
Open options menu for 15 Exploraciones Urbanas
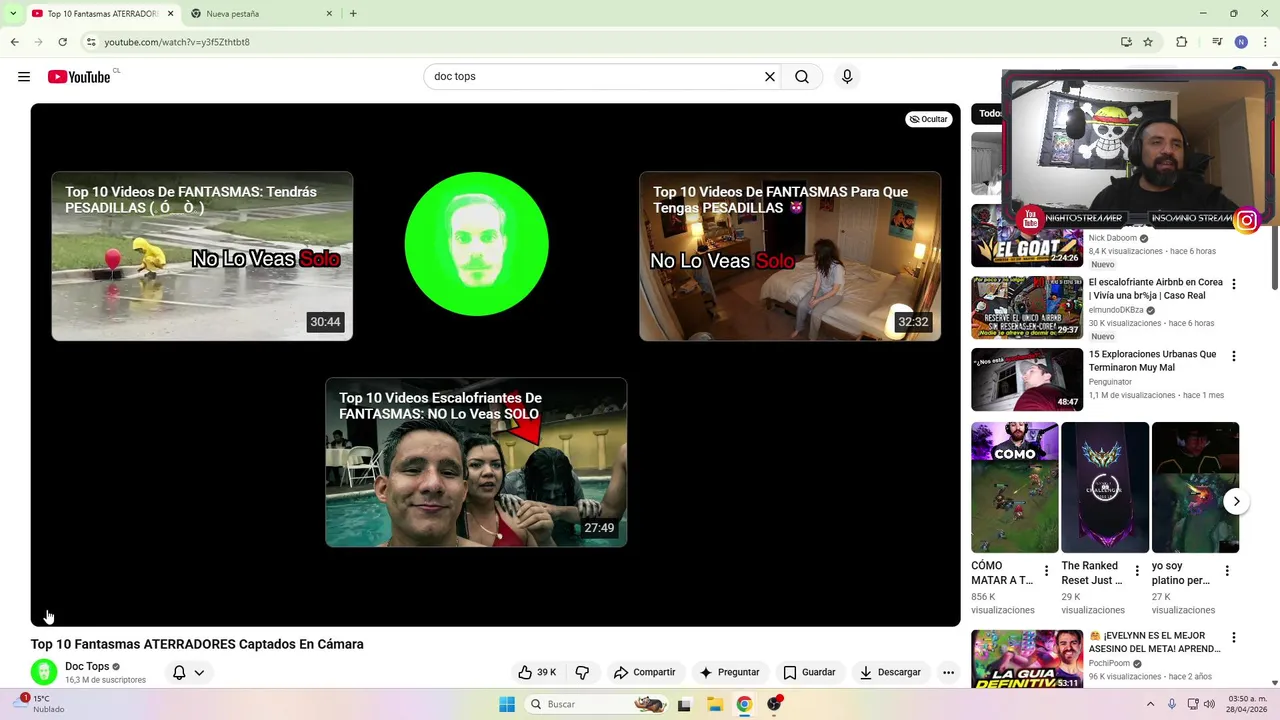click(x=1233, y=357)
